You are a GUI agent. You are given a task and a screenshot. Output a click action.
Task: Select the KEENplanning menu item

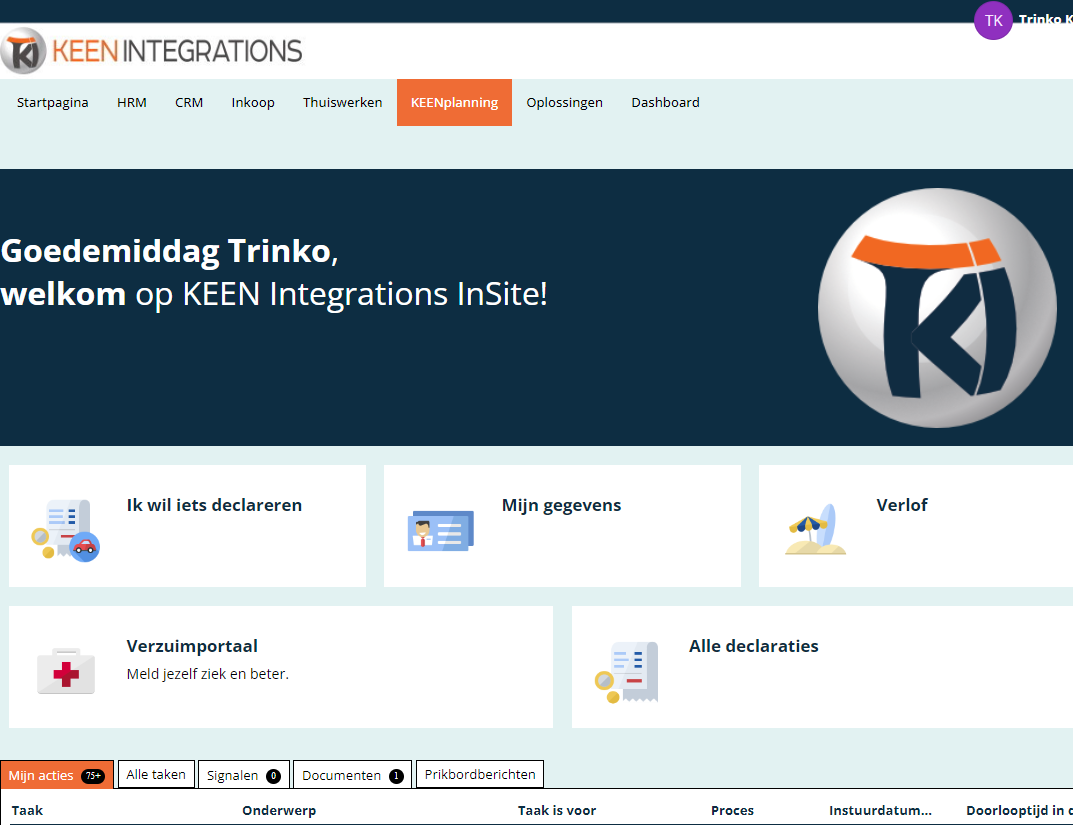point(454,103)
